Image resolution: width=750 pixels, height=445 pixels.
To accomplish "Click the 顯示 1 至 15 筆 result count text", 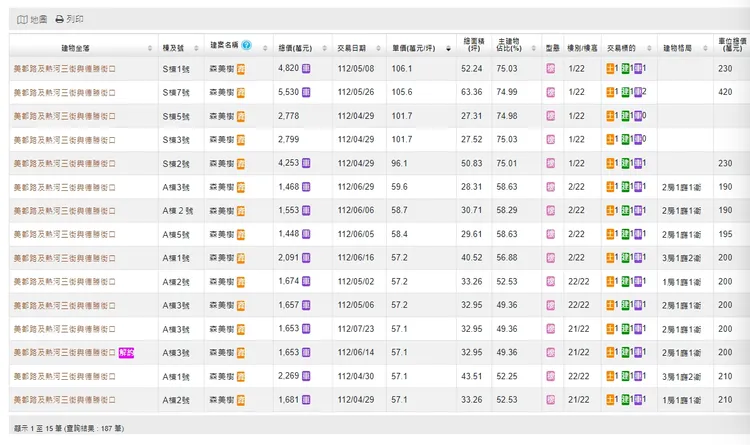I will tap(68, 429).
